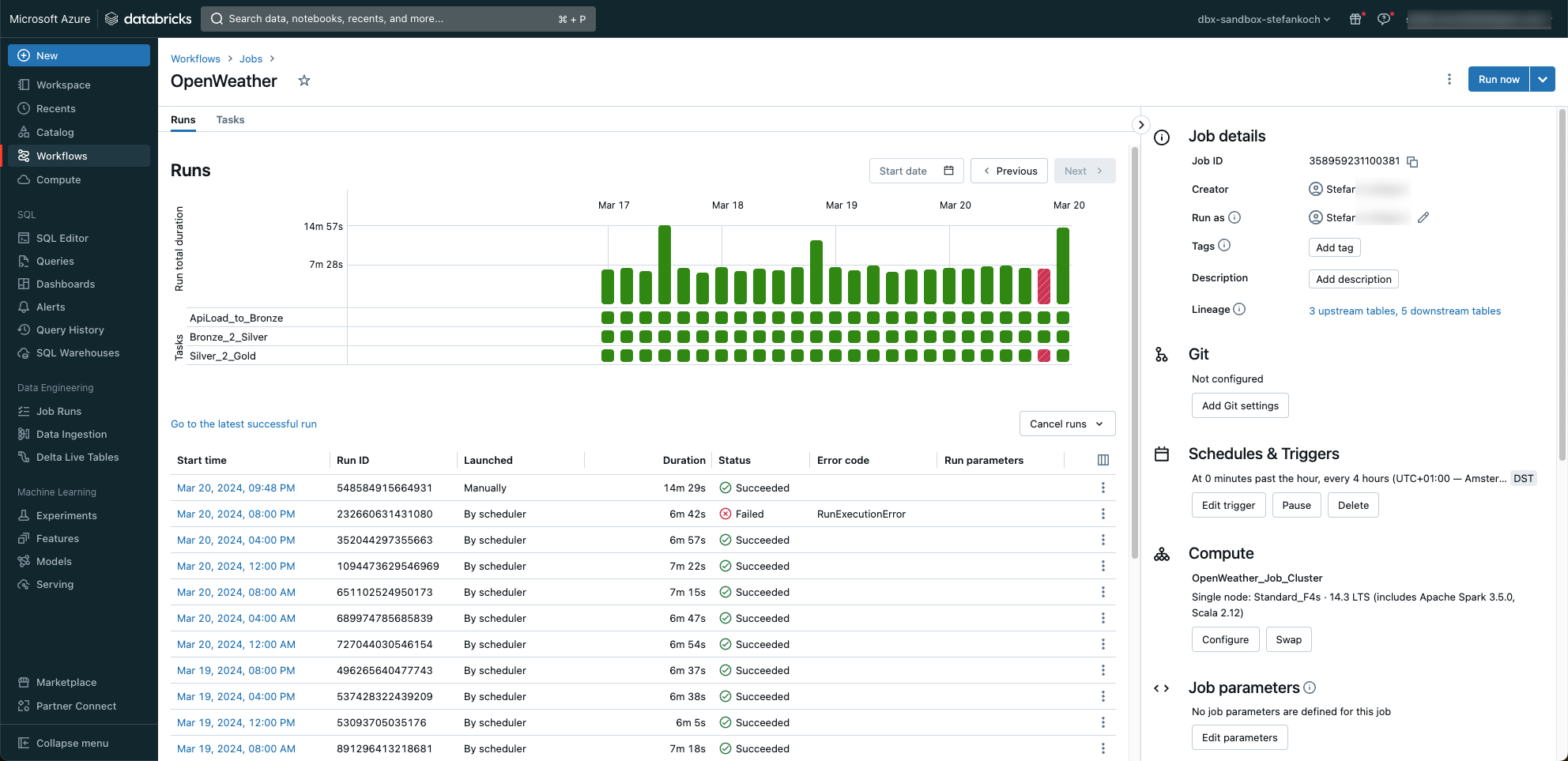The height and width of the screenshot is (761, 1568).
Task: Click the search data and notebooks field
Action: (x=398, y=19)
